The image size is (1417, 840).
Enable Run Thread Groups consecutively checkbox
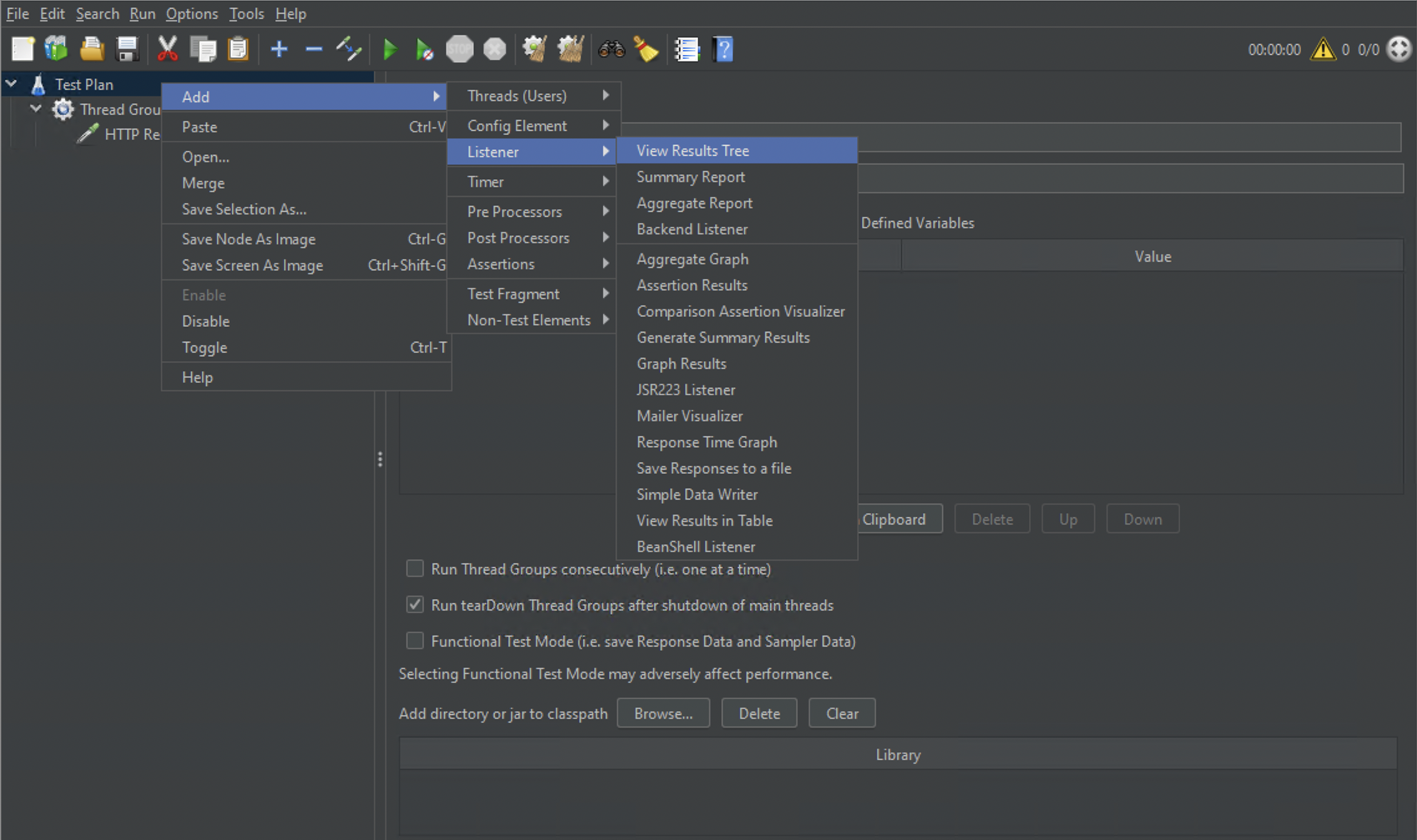click(415, 568)
